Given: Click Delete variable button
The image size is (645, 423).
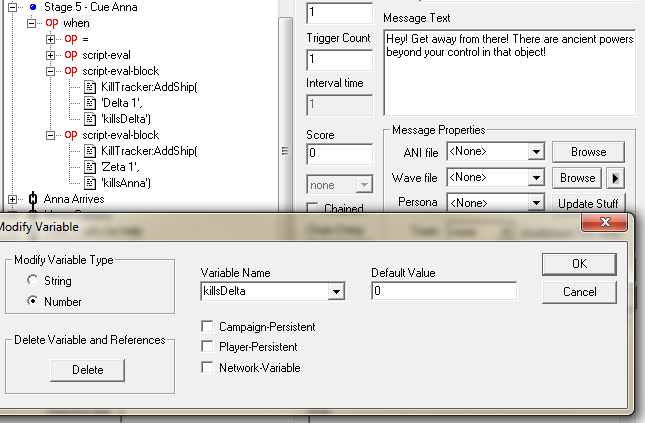Looking at the screenshot, I should coord(88,370).
